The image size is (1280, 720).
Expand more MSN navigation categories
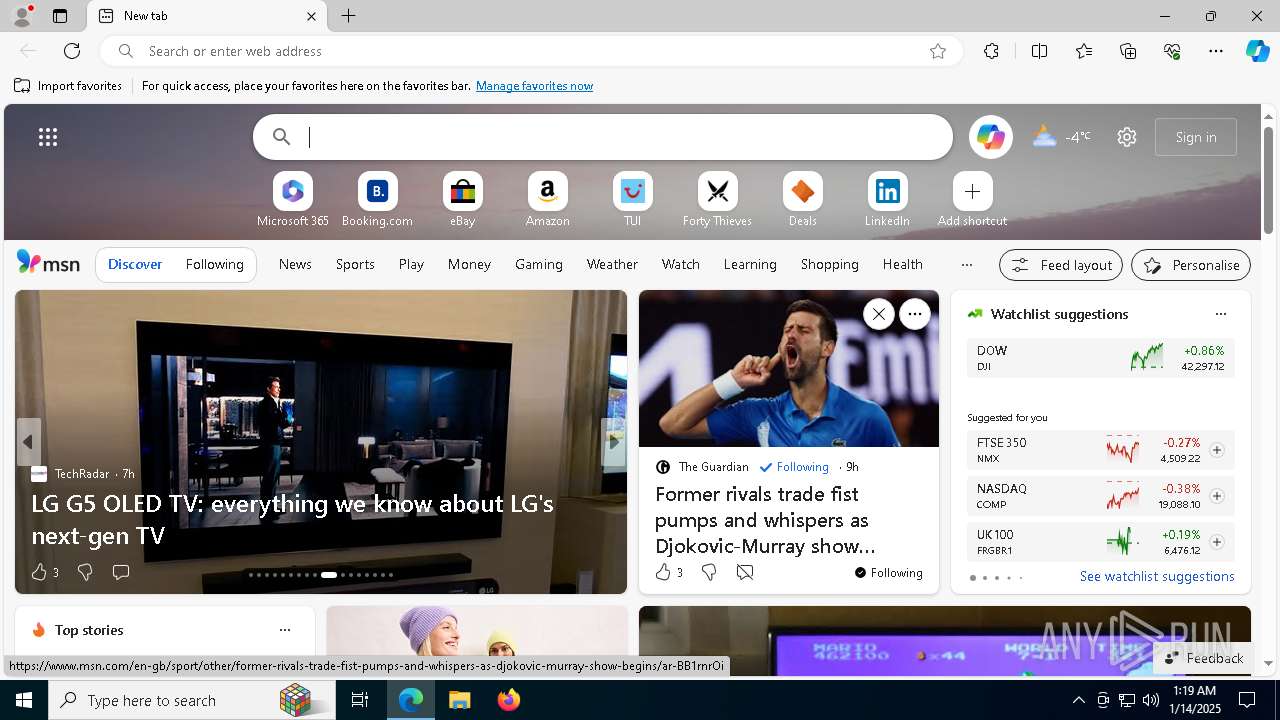966,265
